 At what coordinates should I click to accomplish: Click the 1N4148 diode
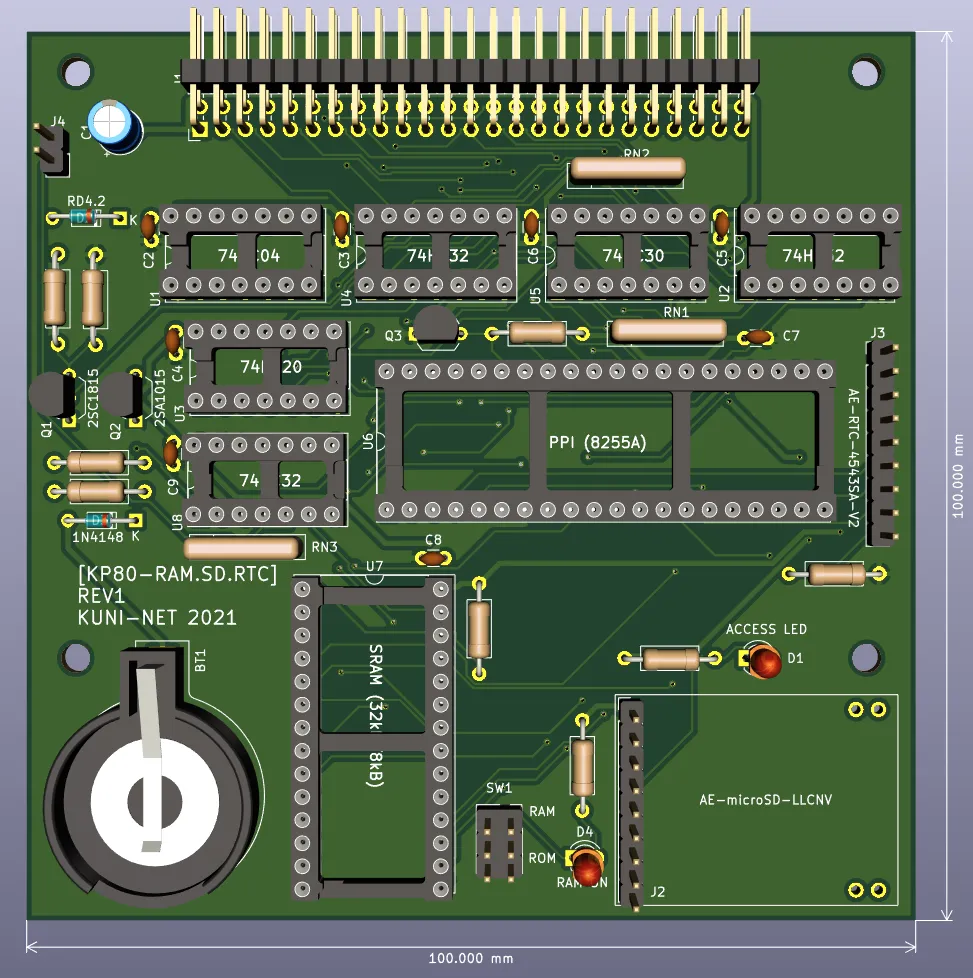pos(100,520)
